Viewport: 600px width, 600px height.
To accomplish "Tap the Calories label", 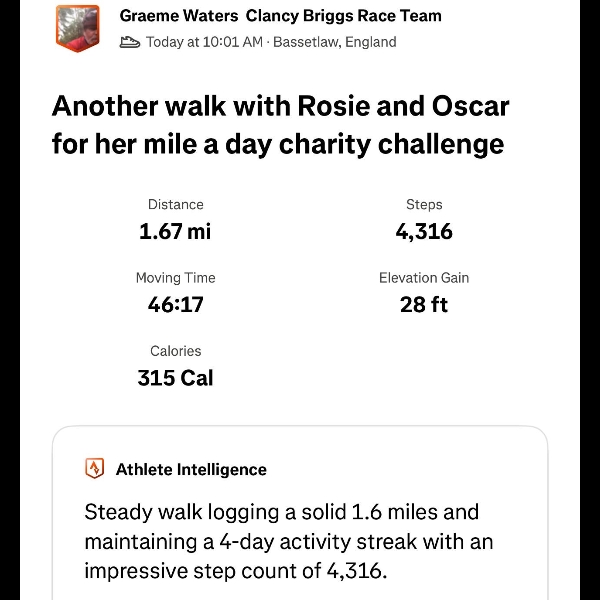I will 175,351.
